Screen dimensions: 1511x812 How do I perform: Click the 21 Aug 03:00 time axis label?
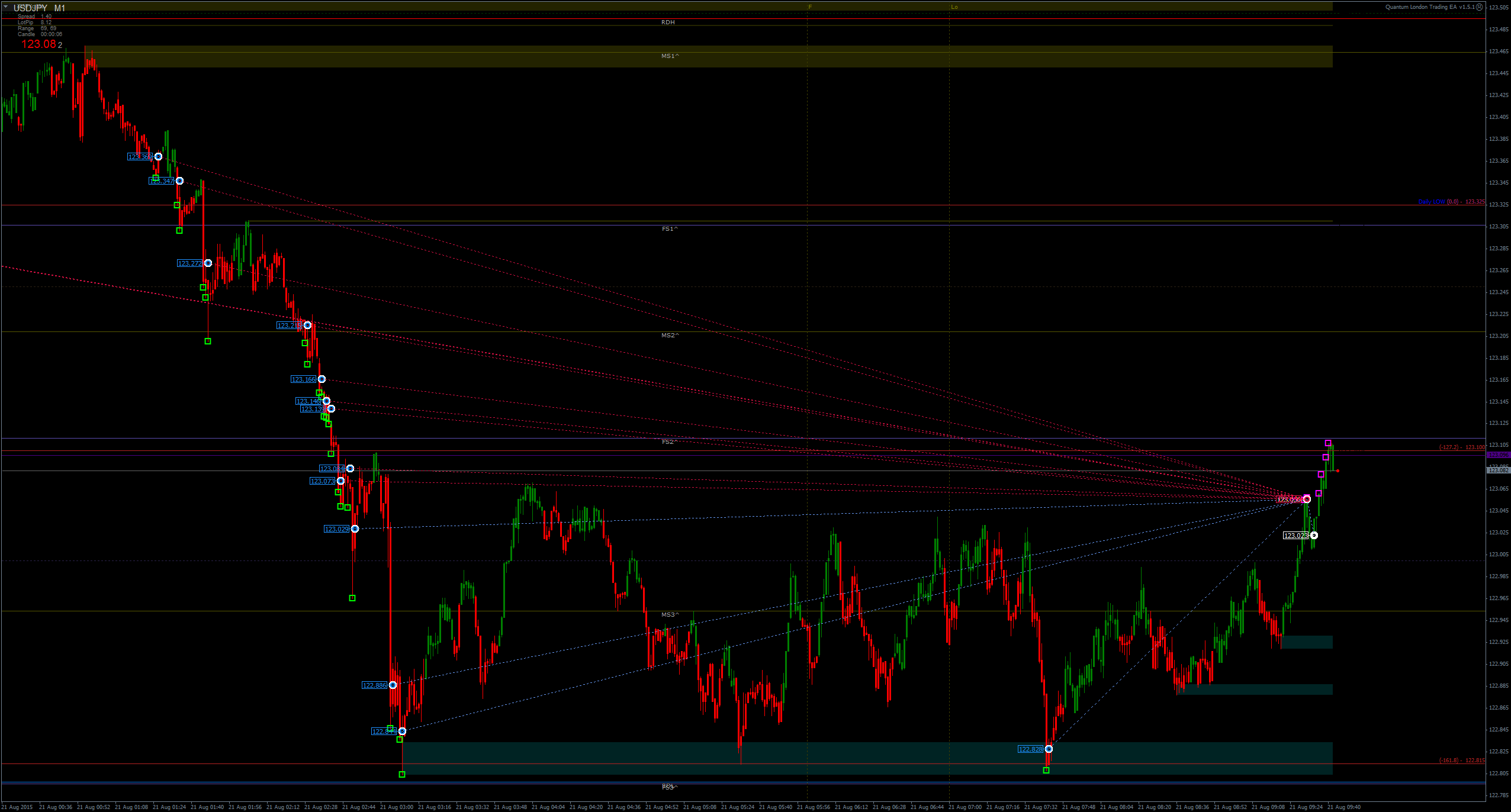tap(397, 807)
